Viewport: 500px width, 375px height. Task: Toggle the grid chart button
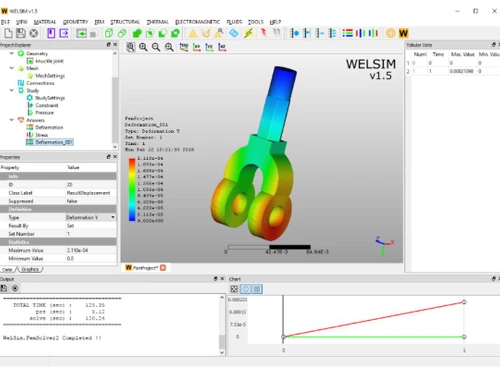(x=257, y=289)
